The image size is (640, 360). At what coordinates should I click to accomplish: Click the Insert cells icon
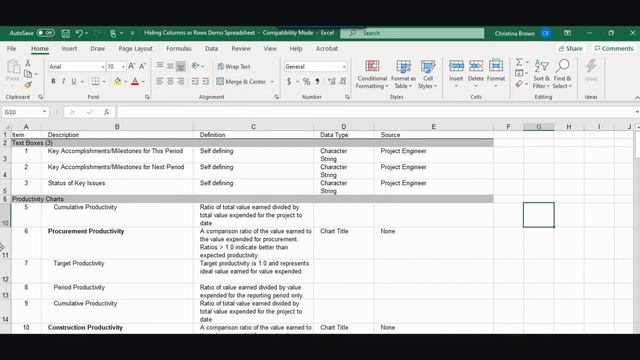(x=456, y=66)
